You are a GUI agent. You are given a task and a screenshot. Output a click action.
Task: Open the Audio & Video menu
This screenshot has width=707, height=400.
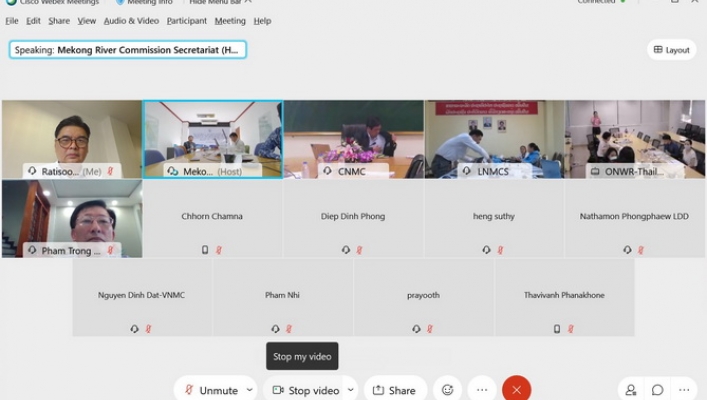(131, 21)
